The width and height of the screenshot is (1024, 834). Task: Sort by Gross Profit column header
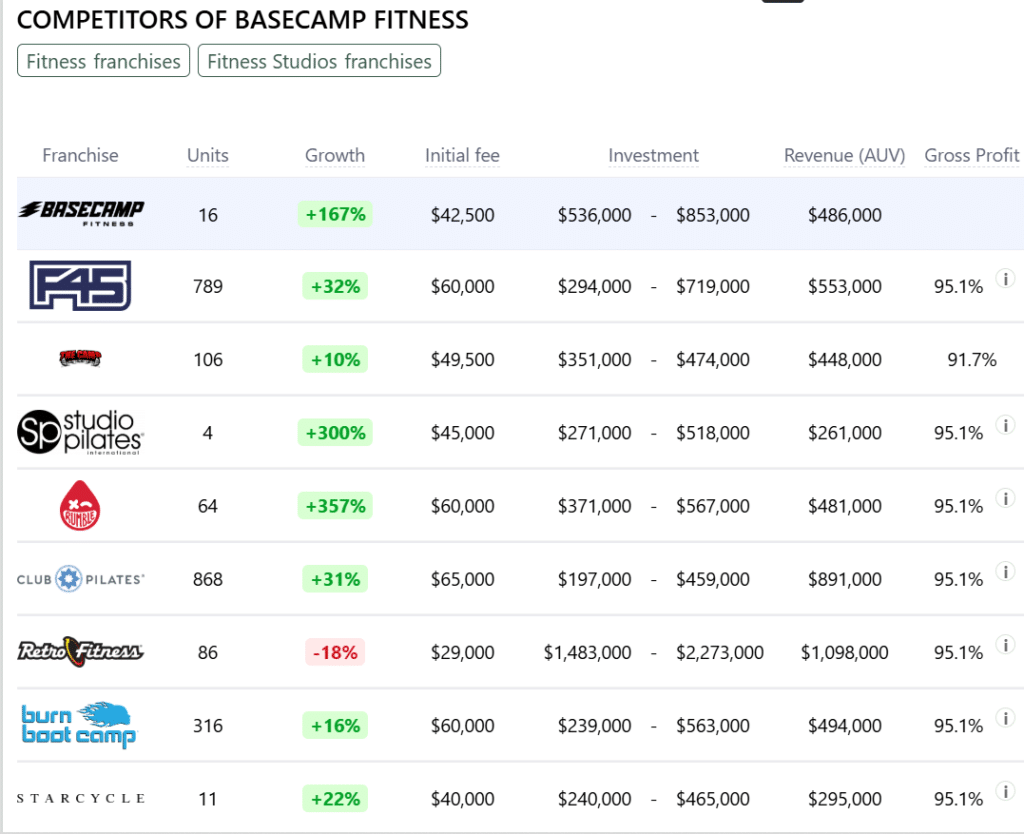[972, 155]
